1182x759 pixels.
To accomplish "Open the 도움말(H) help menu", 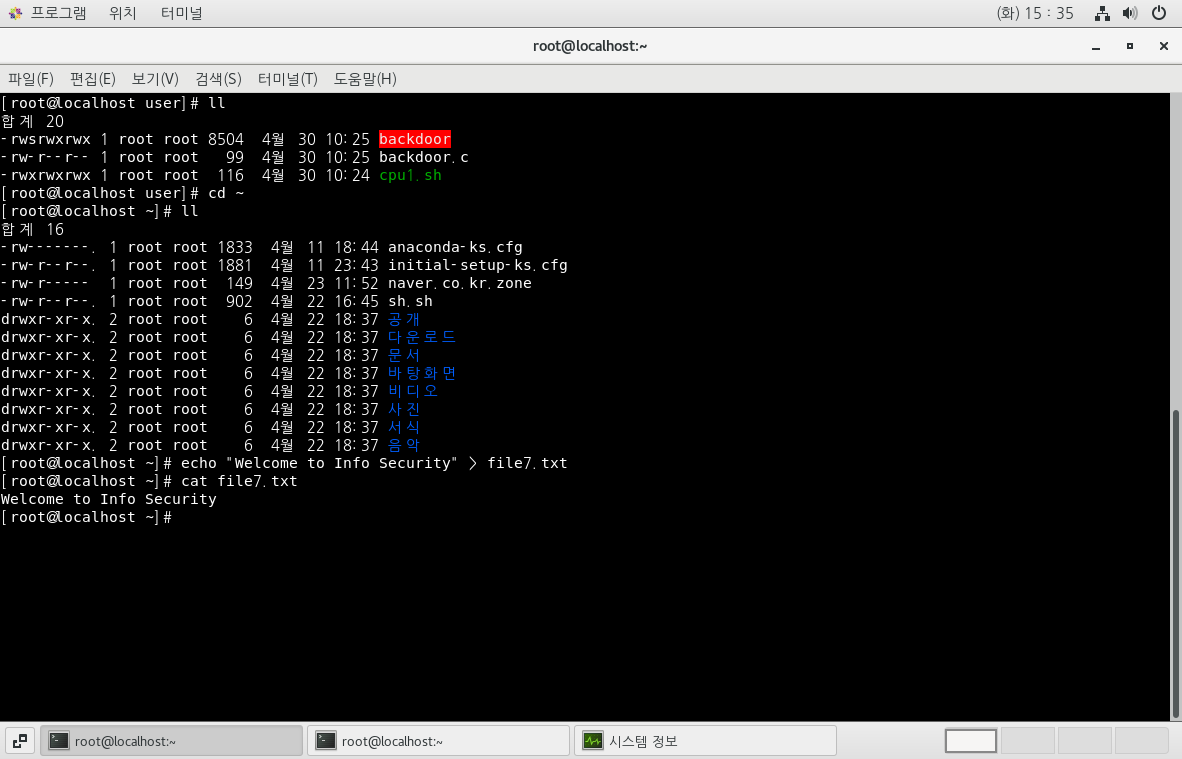I will click(365, 78).
